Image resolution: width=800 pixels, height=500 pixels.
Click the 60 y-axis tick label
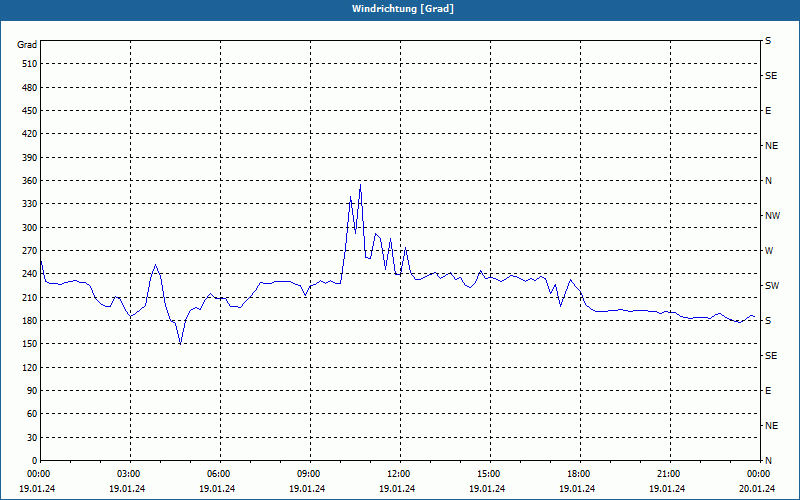[32, 413]
